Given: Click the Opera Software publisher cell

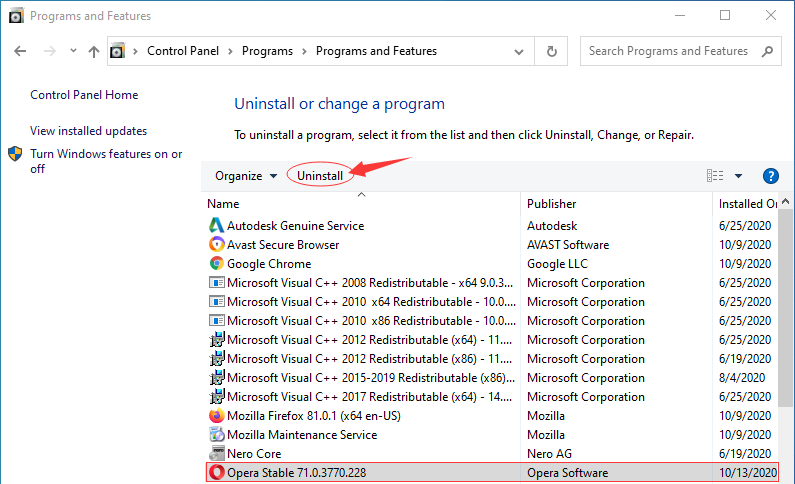Looking at the screenshot, I should [567, 473].
